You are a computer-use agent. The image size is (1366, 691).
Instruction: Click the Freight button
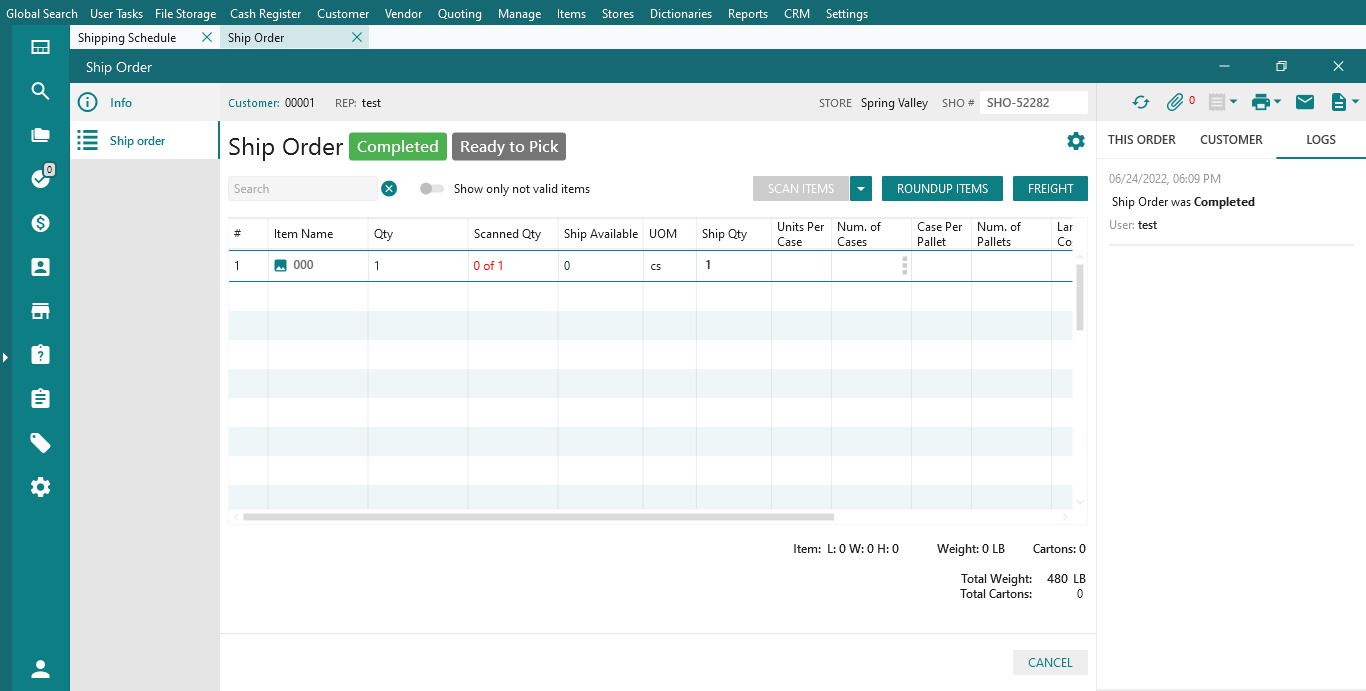(x=1050, y=189)
